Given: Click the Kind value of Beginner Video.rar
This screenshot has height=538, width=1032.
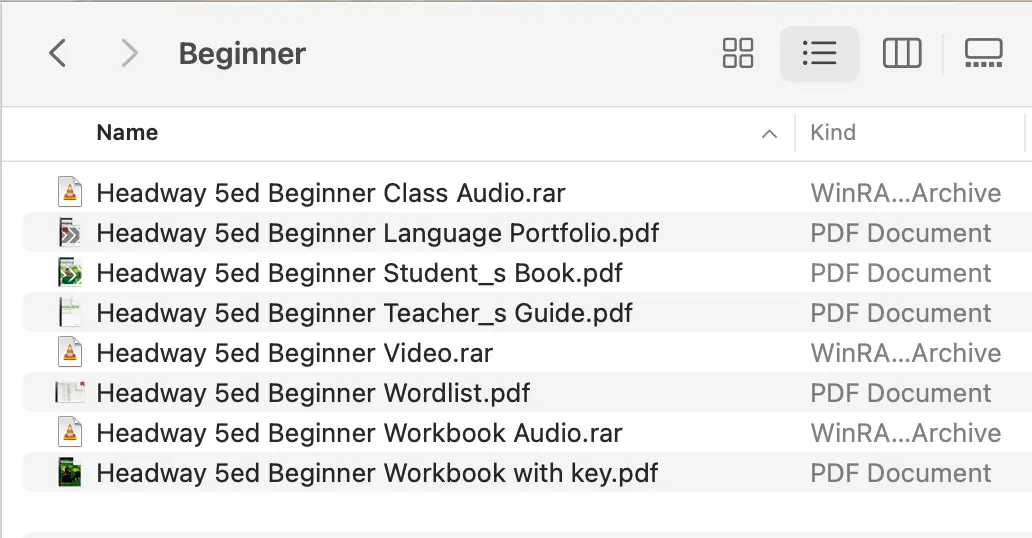Looking at the screenshot, I should 906,353.
